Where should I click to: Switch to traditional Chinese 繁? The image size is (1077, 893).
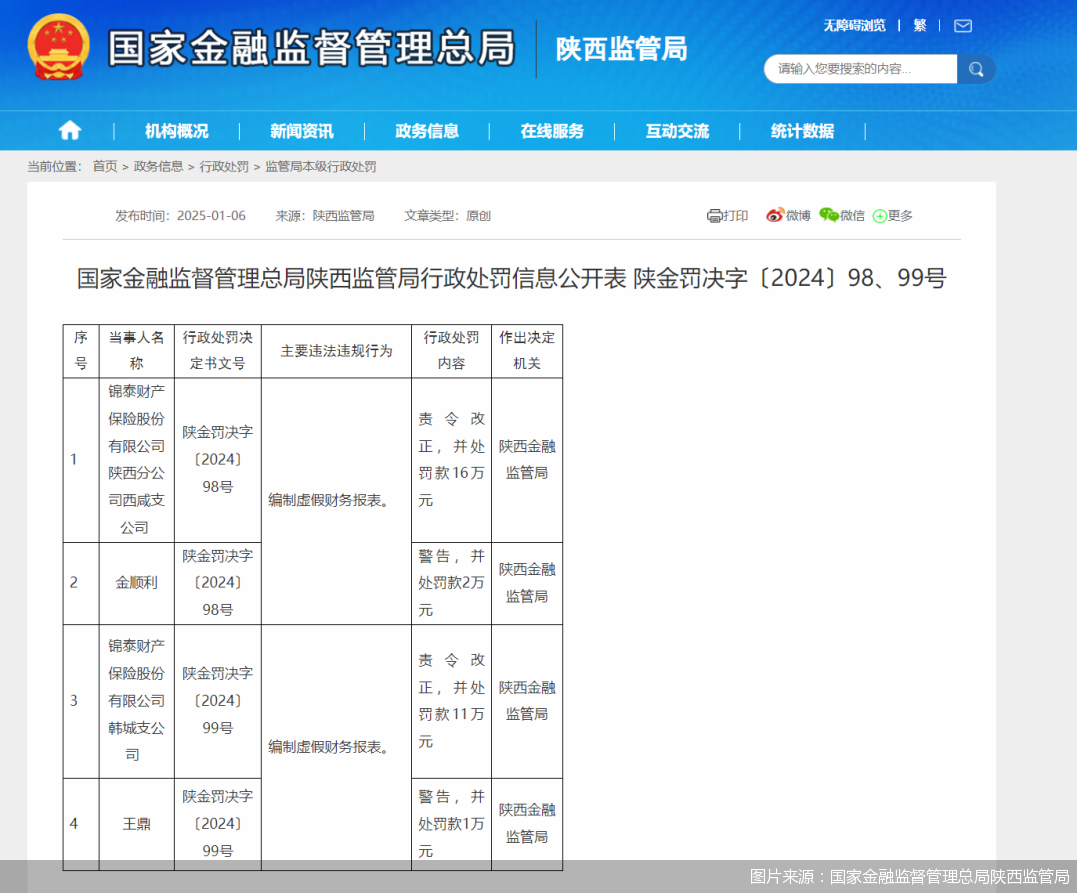pos(920,26)
